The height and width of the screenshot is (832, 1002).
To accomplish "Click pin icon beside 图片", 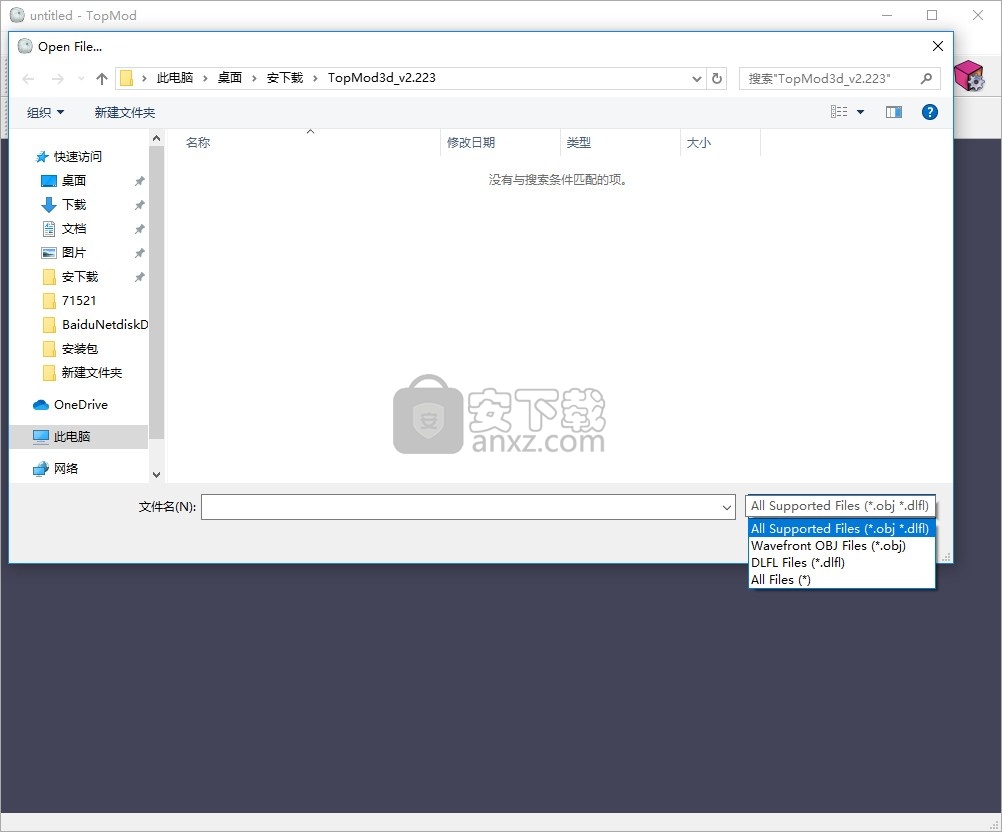I will coord(139,252).
